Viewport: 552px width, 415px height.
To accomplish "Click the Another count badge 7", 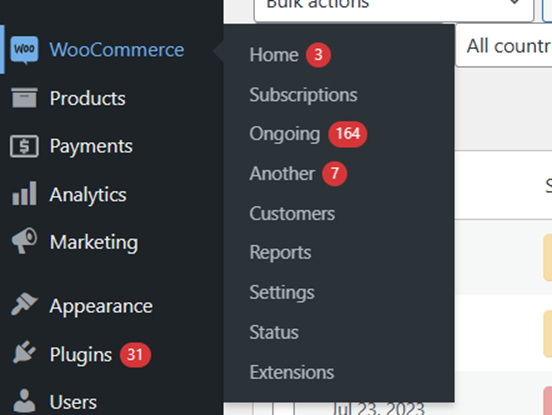I will coord(335,174).
